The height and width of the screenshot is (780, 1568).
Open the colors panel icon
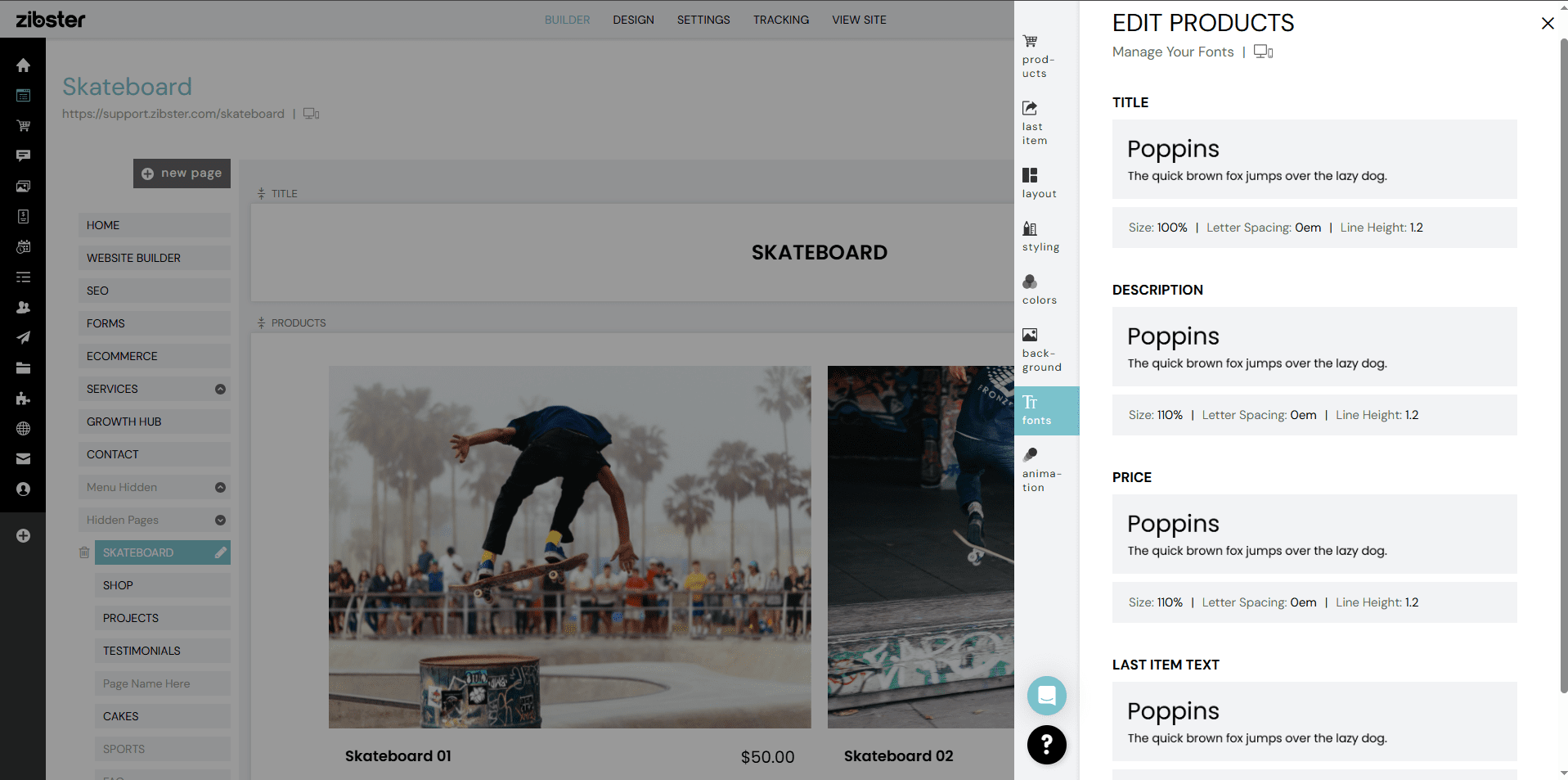coord(1030,282)
